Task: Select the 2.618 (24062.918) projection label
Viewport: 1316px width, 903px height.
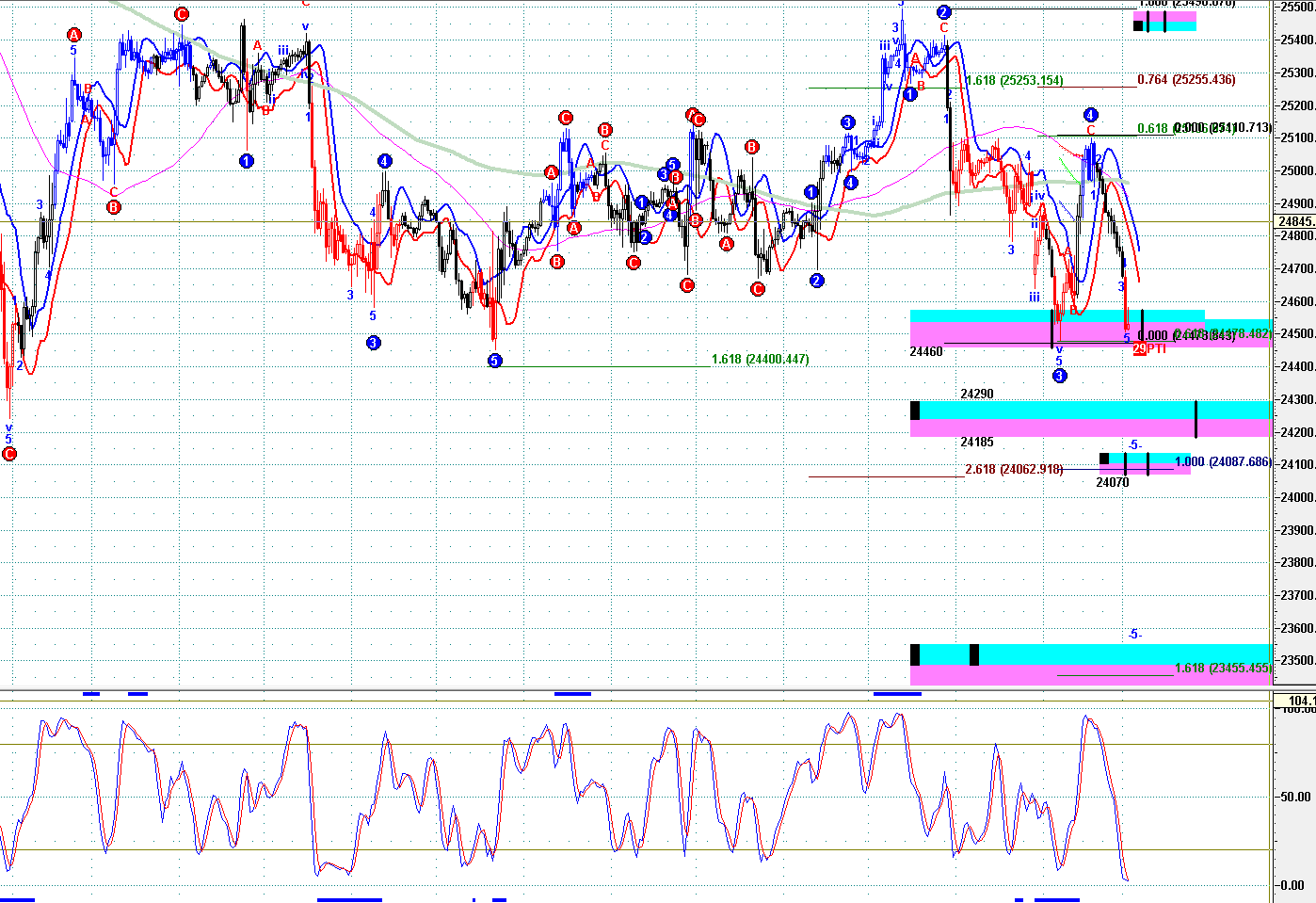Action: coord(1014,469)
